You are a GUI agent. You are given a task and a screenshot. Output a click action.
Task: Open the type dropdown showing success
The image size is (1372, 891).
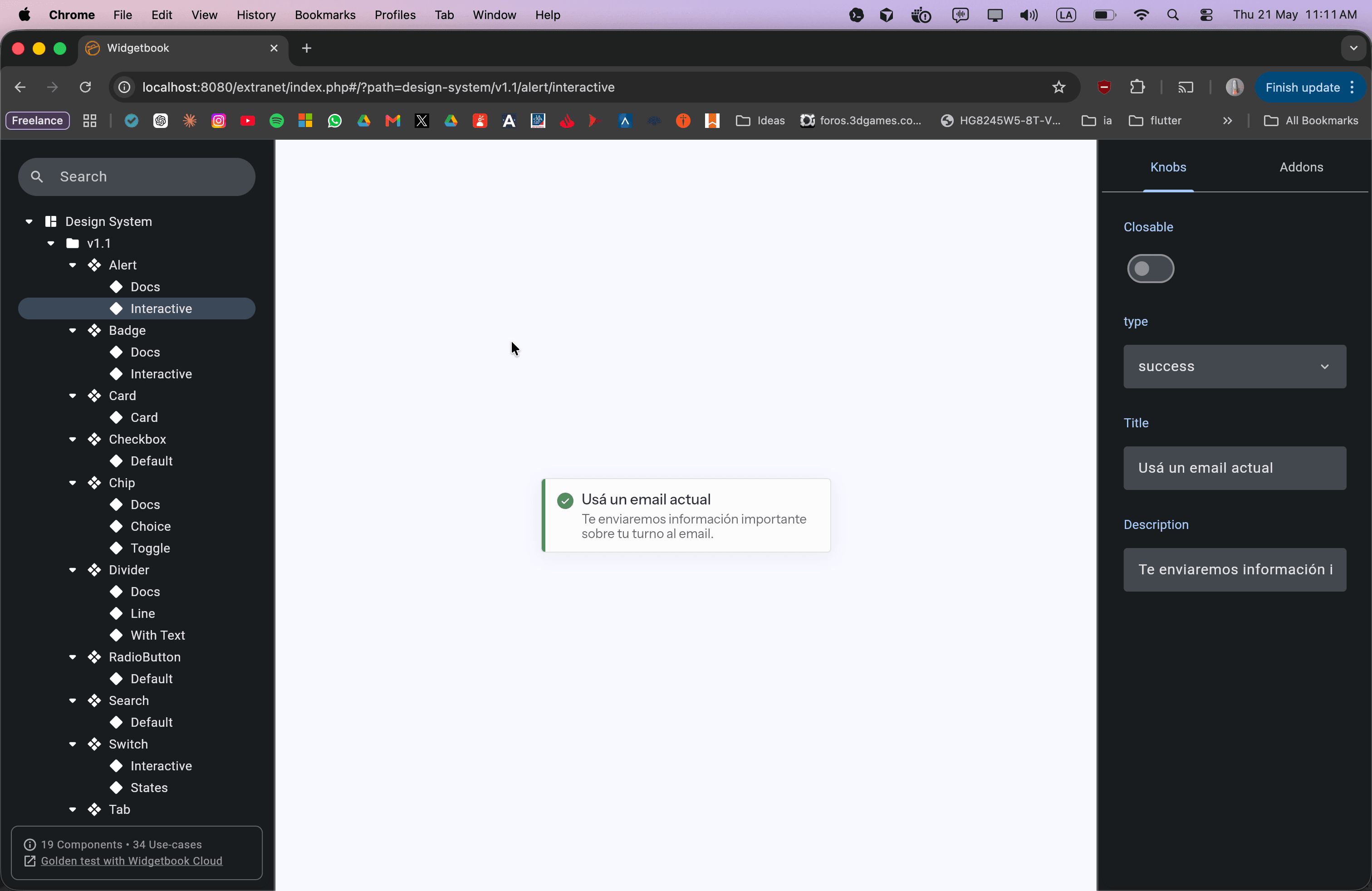point(1234,367)
